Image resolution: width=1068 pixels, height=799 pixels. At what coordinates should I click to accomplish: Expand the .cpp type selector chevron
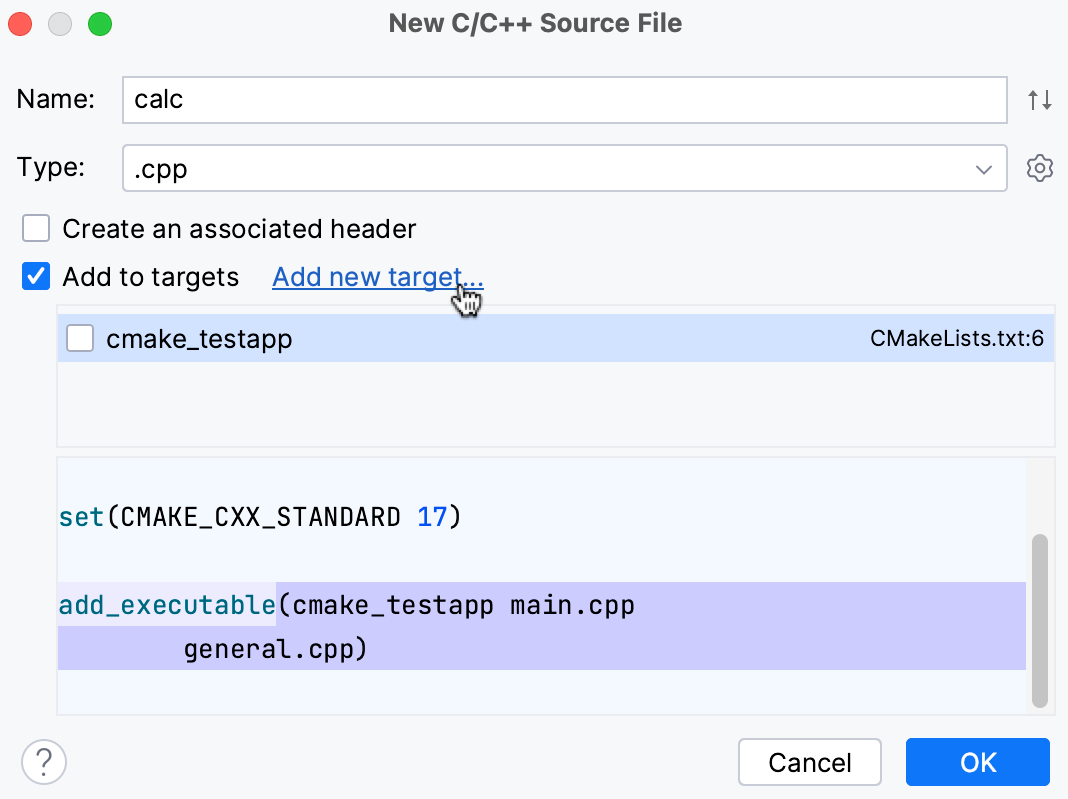(x=984, y=168)
